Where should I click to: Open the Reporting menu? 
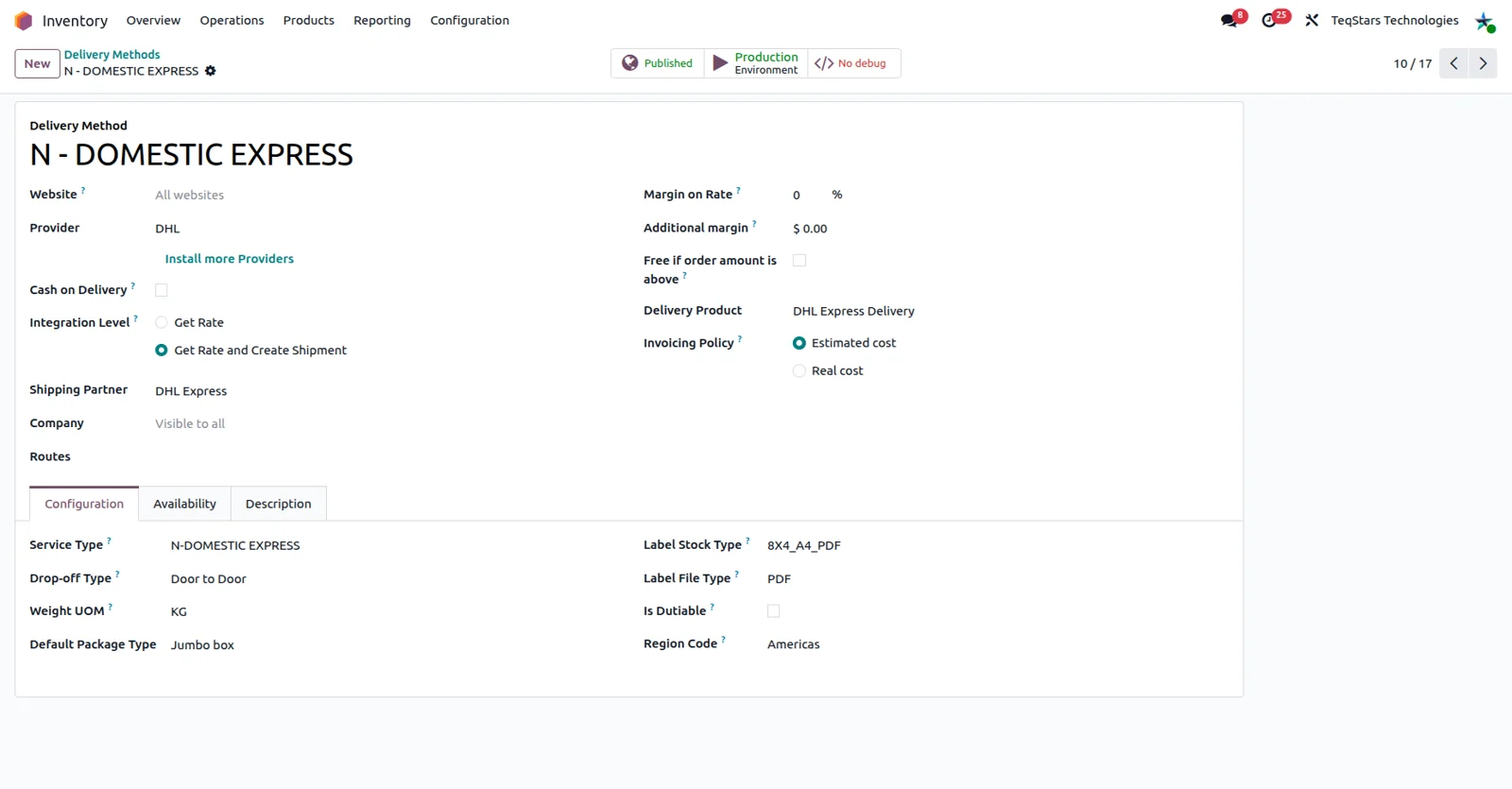click(383, 21)
